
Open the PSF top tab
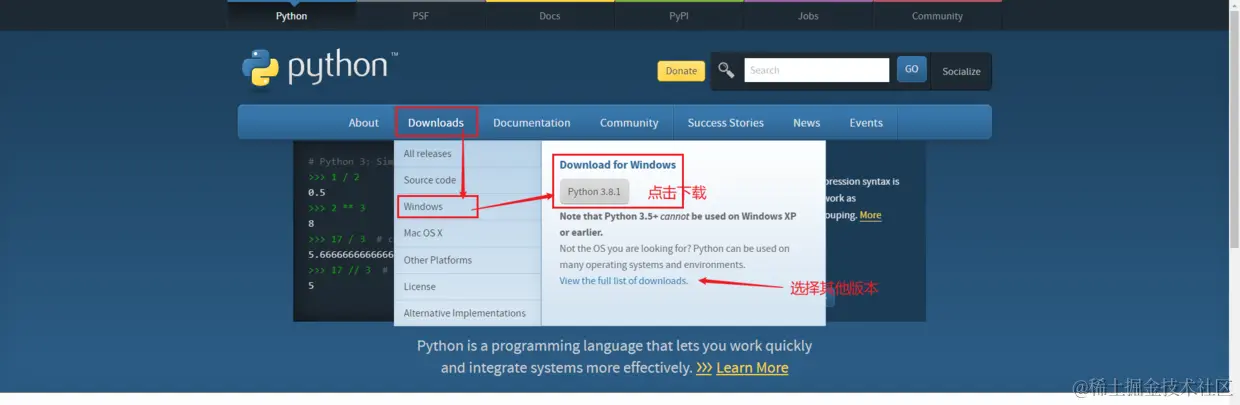click(421, 16)
